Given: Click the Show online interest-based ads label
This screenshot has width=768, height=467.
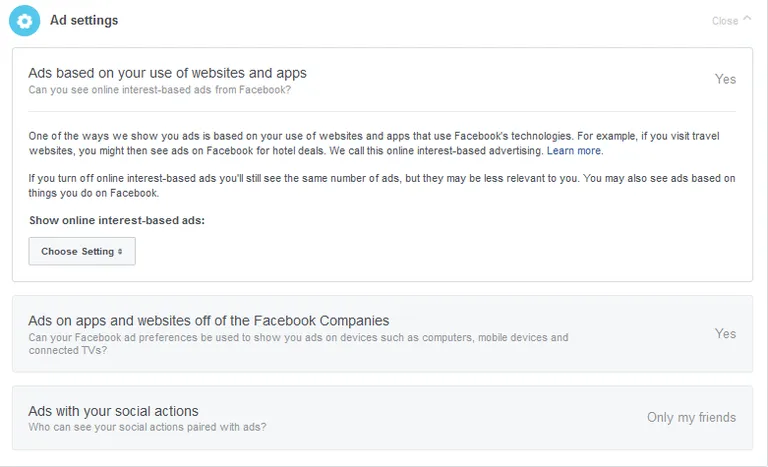Looking at the screenshot, I should (117, 221).
